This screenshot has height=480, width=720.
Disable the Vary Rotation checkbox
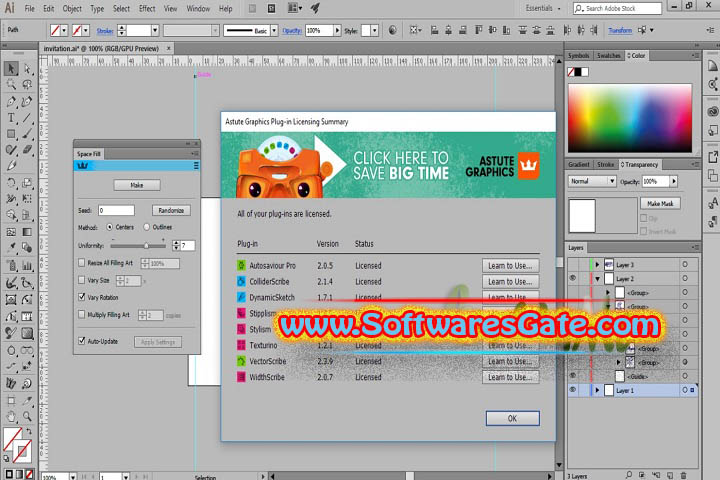click(82, 297)
